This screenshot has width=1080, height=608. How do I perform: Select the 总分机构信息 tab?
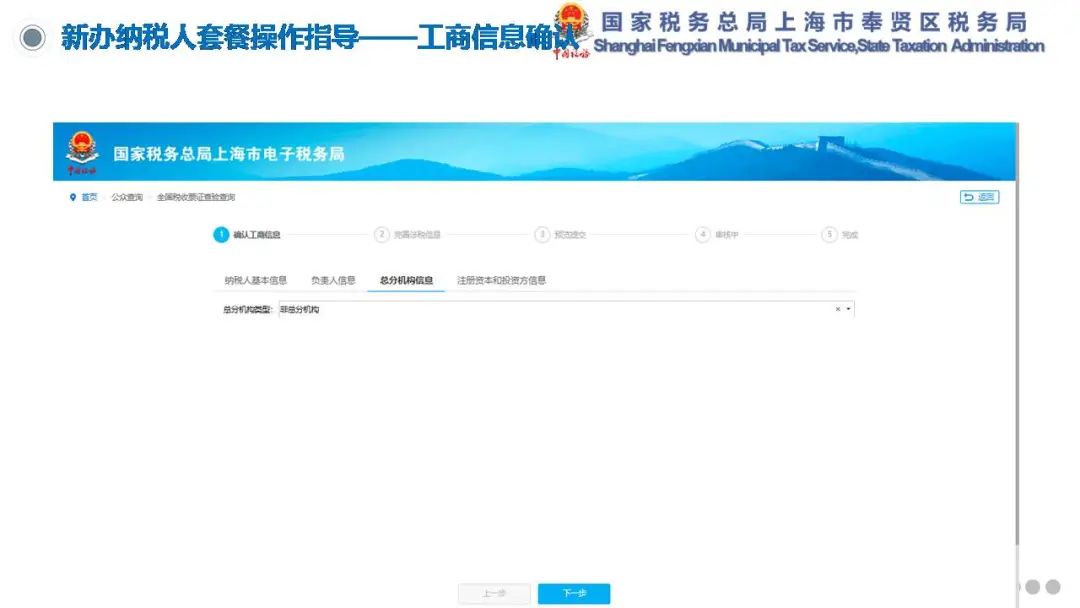[406, 280]
